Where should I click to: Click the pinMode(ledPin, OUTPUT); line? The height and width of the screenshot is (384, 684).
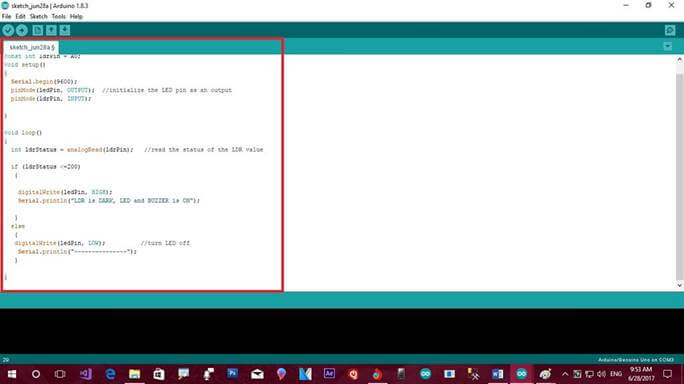53,90
